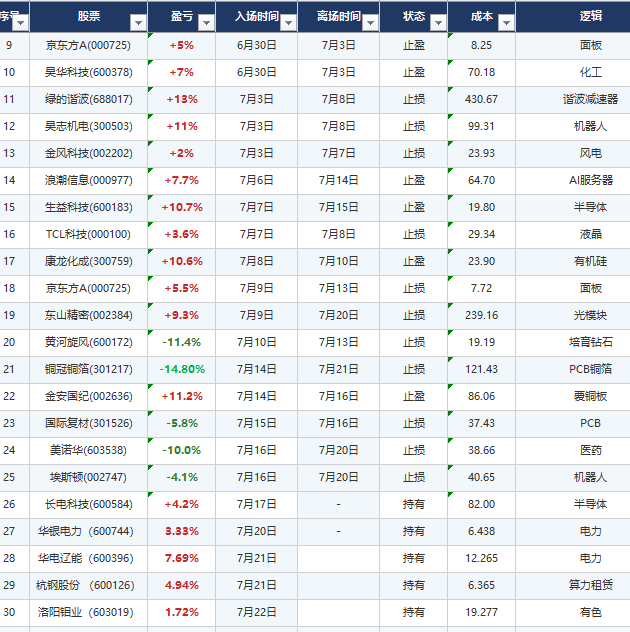Select cost cell 121.43
This screenshot has height=632, width=630.
pos(481,369)
